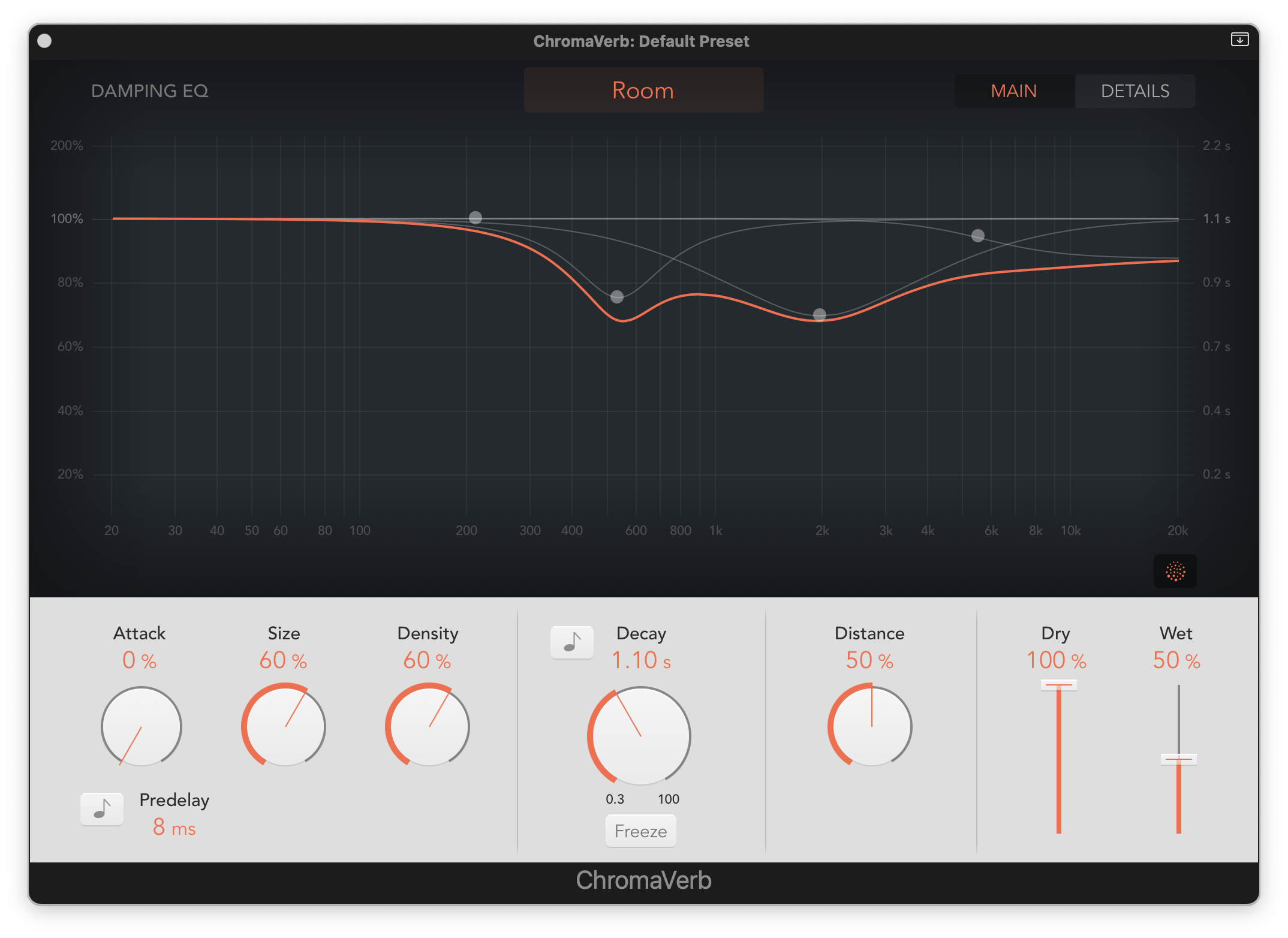Click the Density knob
This screenshot has height=938, width=1288.
click(x=428, y=726)
